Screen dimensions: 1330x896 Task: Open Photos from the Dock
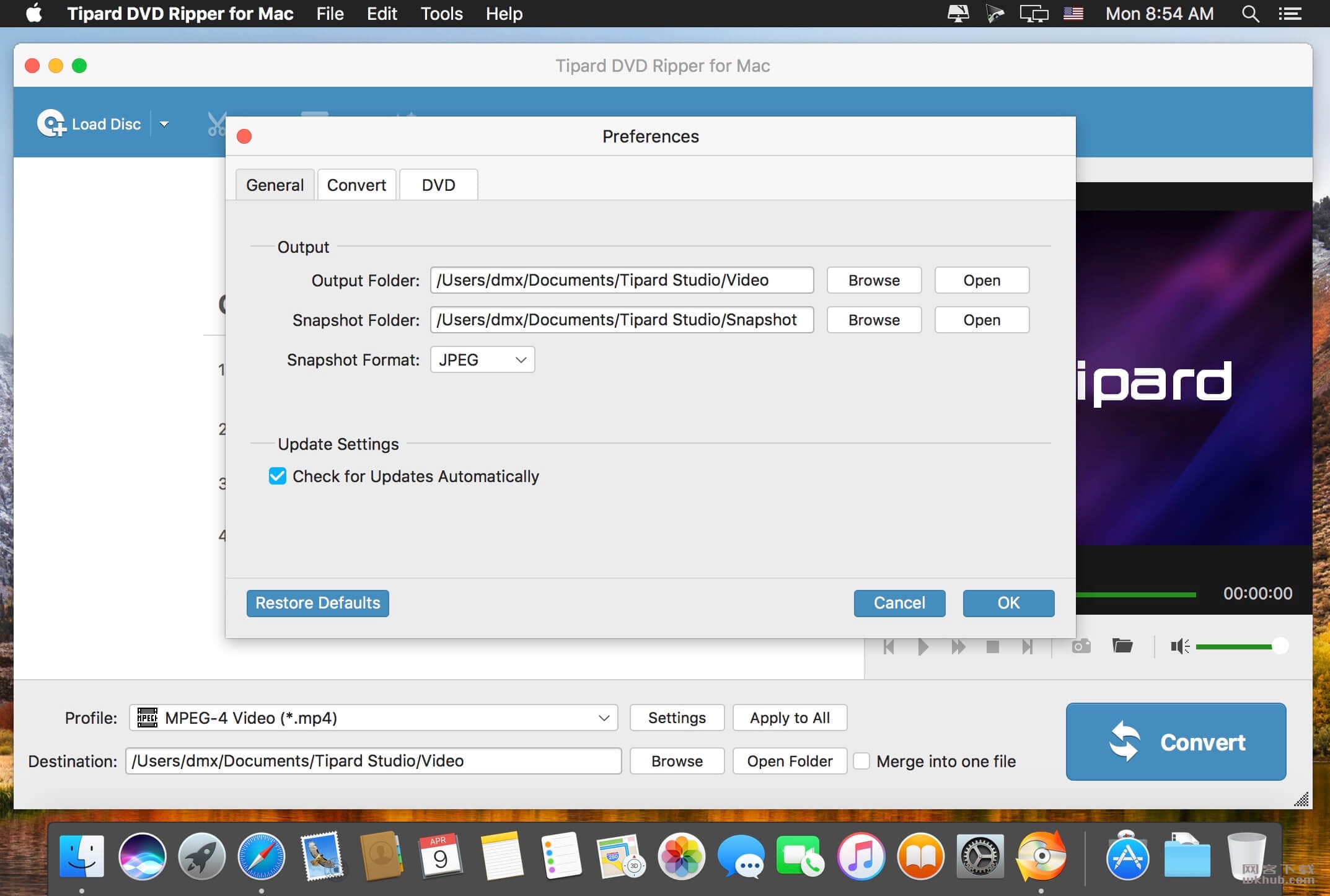point(681,856)
